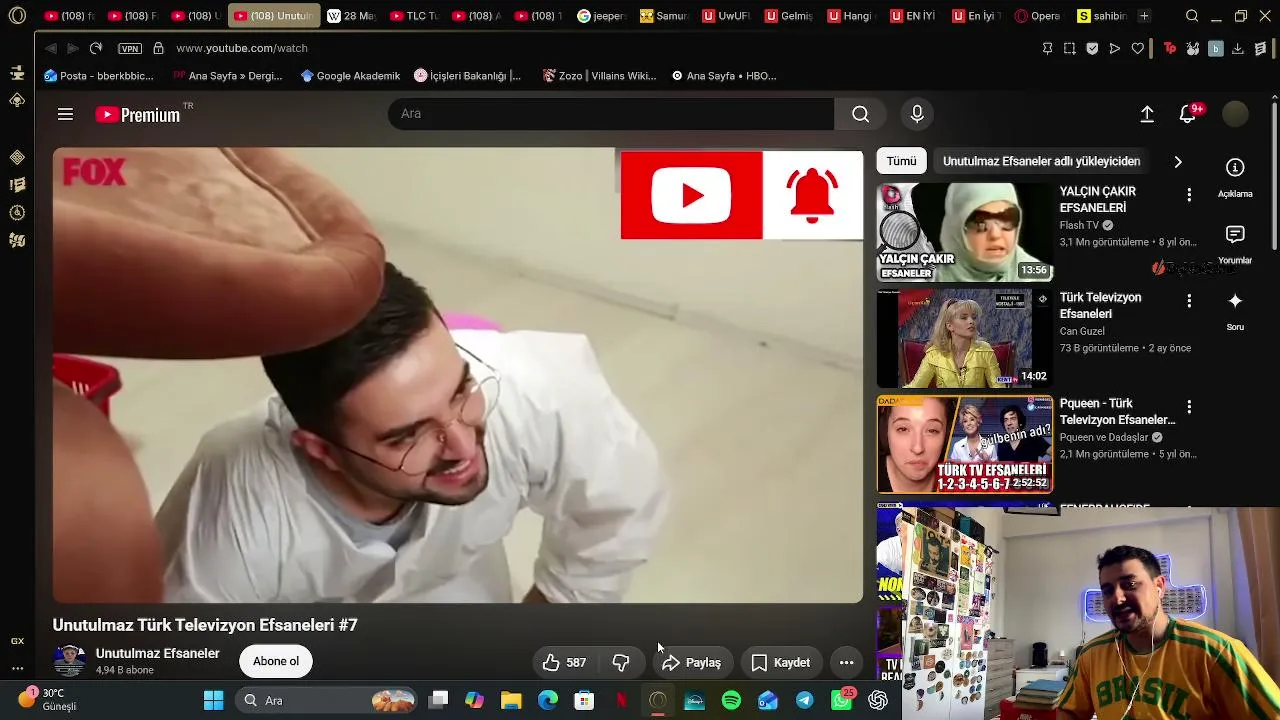This screenshot has width=1280, height=720.
Task: Open options menu for Pqueen video
Action: (1189, 407)
